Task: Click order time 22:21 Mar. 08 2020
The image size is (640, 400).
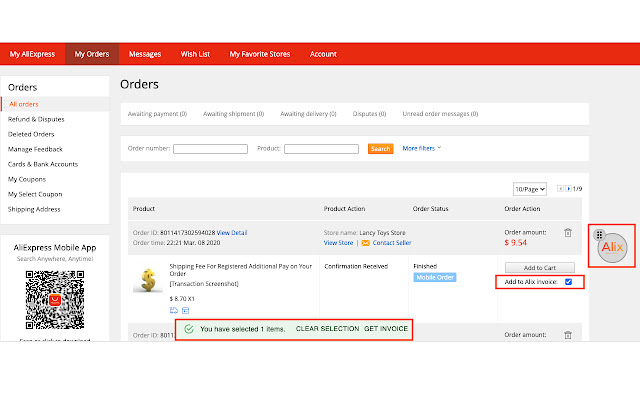Action: click(193, 243)
